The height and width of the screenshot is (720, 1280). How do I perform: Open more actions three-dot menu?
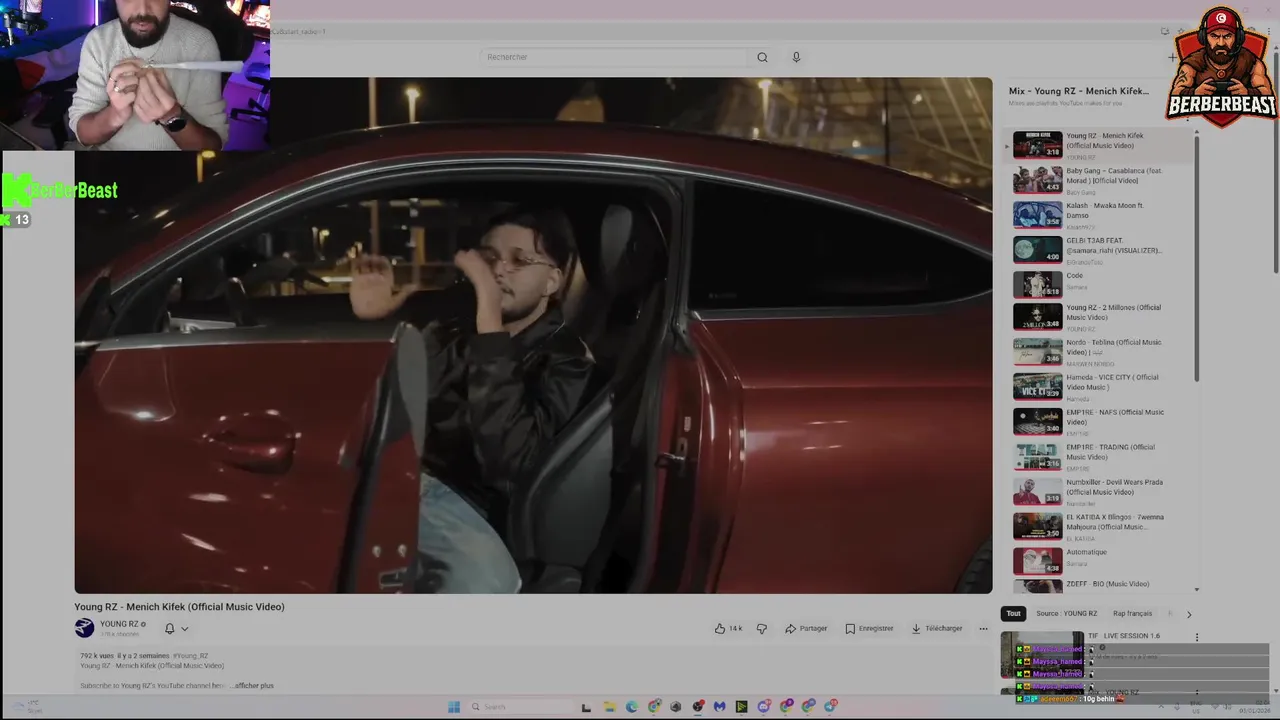pos(983,628)
